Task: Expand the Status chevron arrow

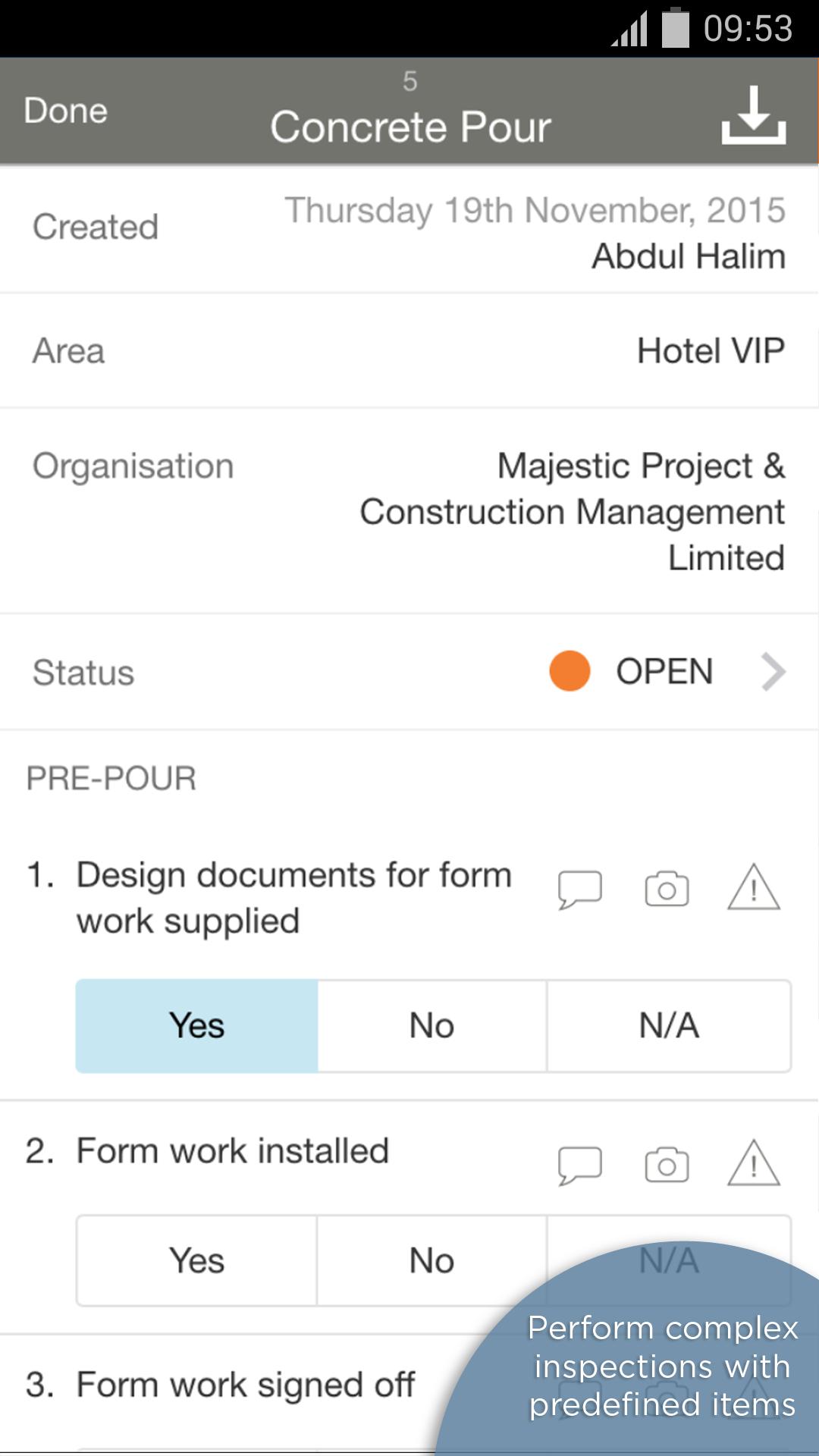Action: [773, 672]
